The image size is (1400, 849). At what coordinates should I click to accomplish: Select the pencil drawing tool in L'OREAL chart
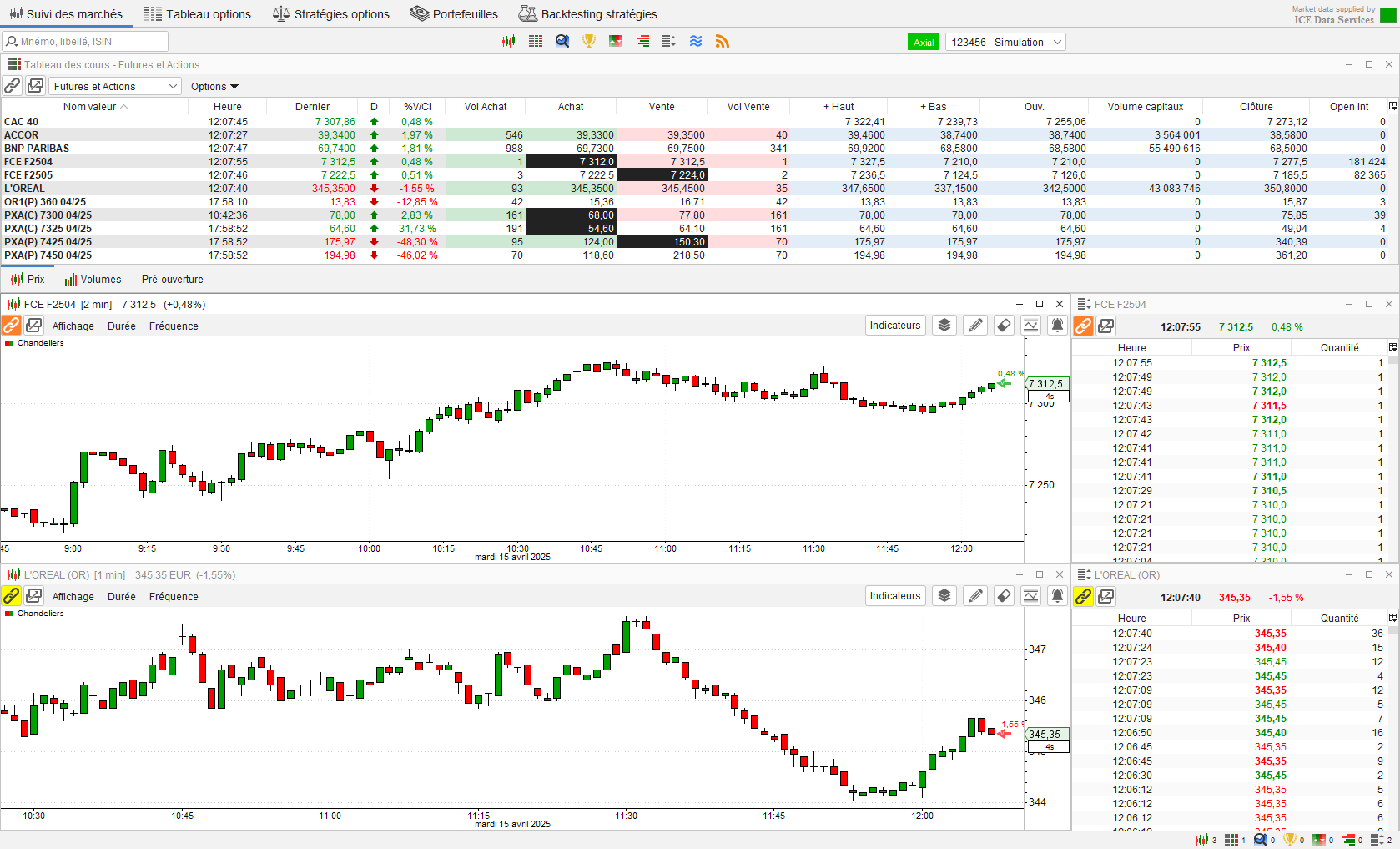(975, 596)
